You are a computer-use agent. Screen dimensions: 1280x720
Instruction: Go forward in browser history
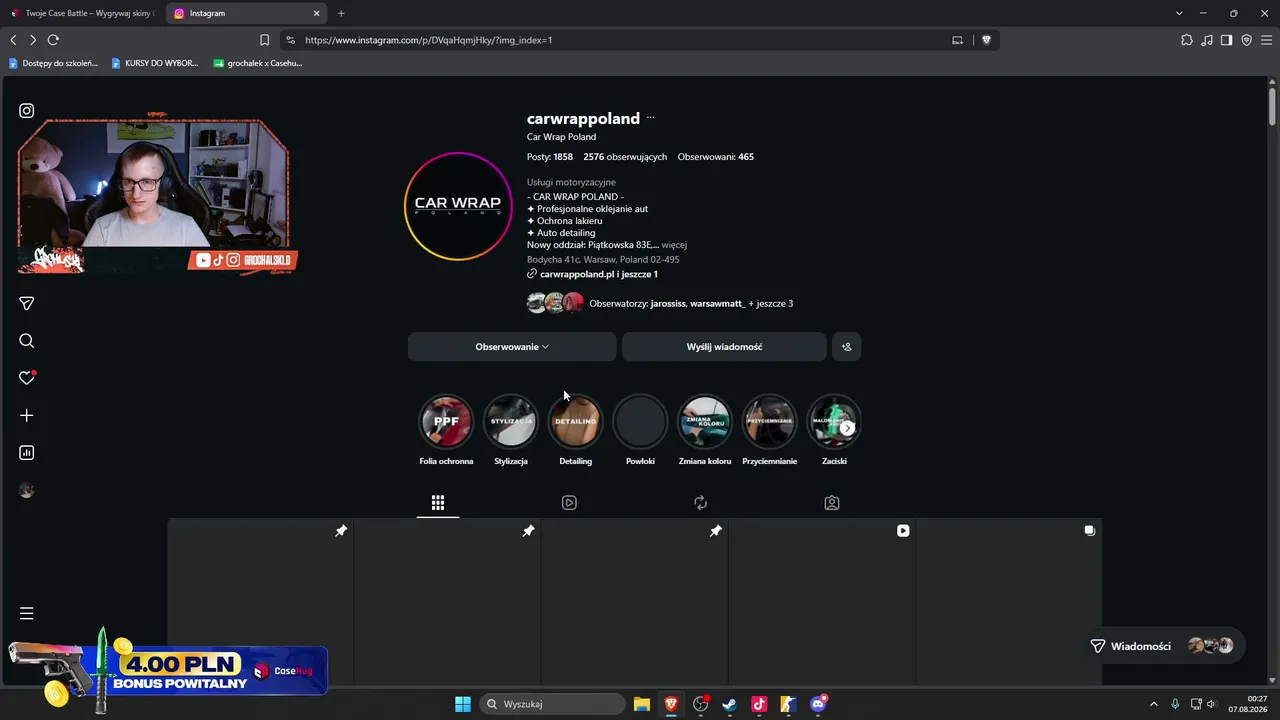[33, 40]
